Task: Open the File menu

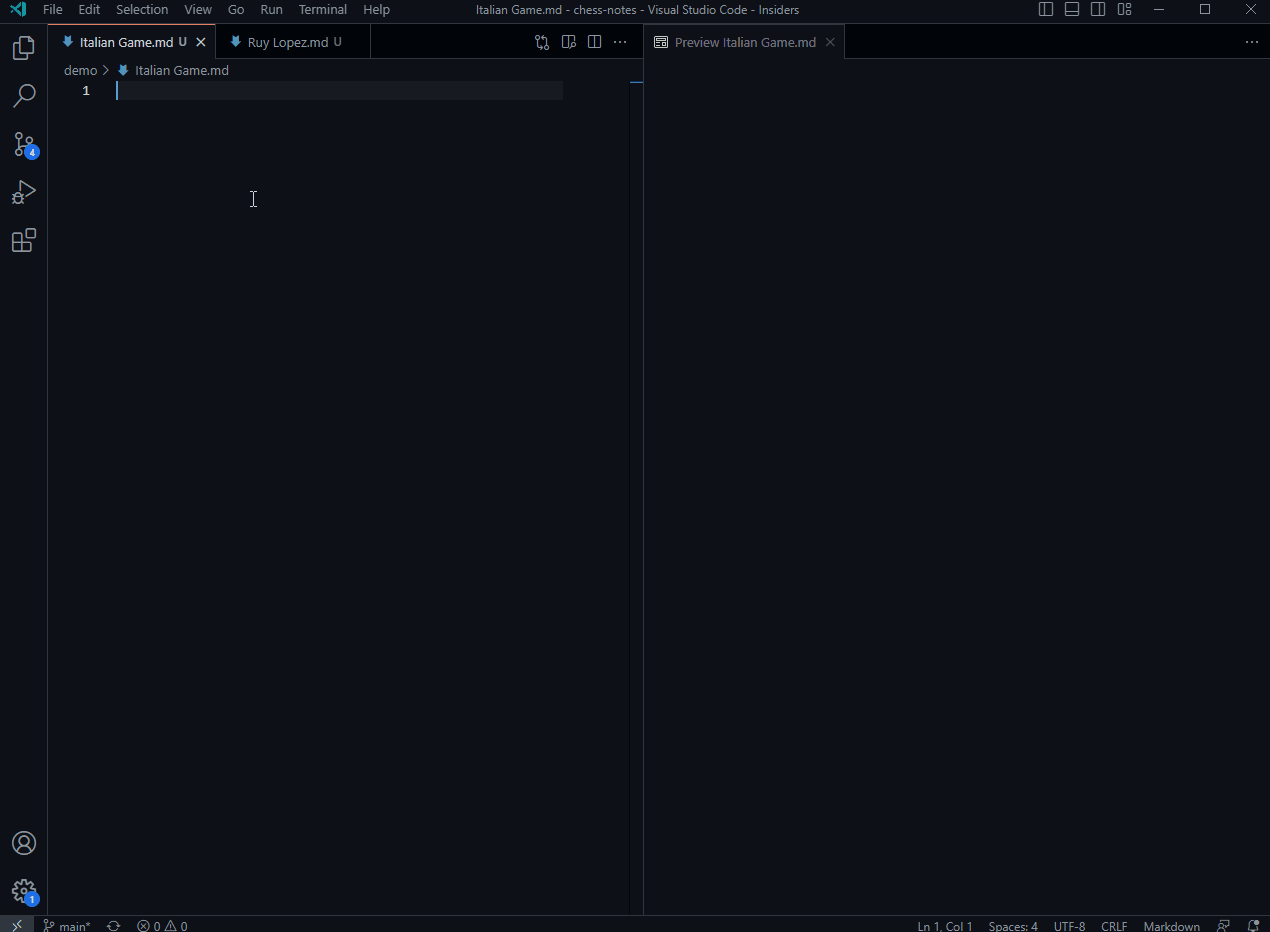Action: [53, 10]
